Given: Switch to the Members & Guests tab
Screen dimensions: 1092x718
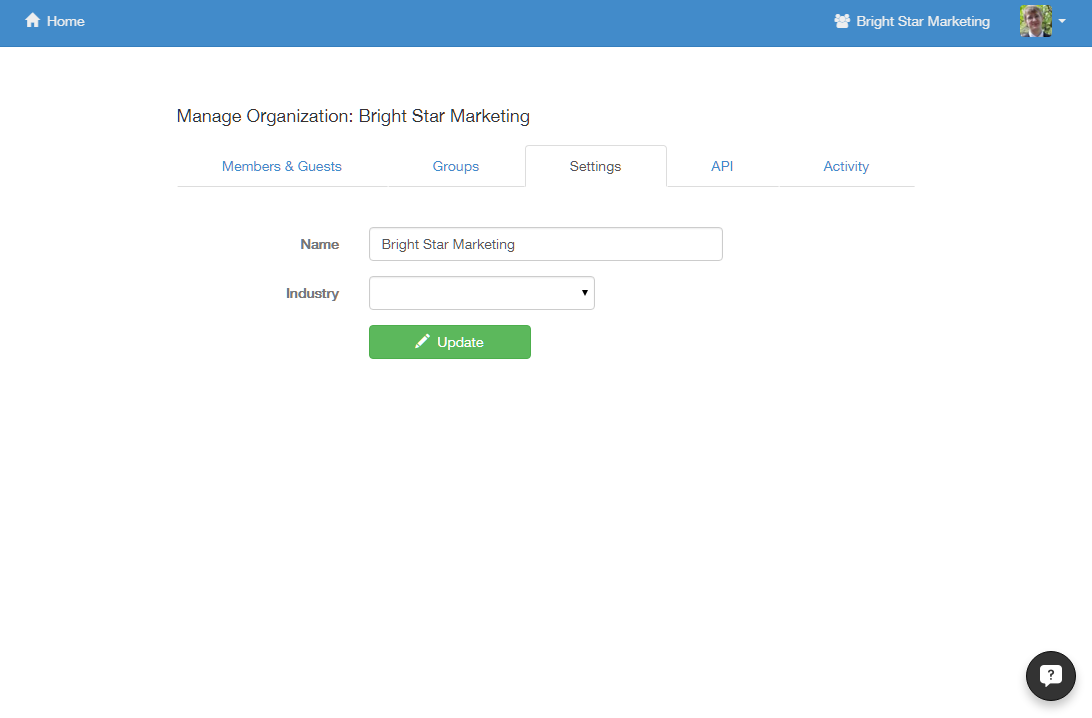Looking at the screenshot, I should (x=281, y=167).
